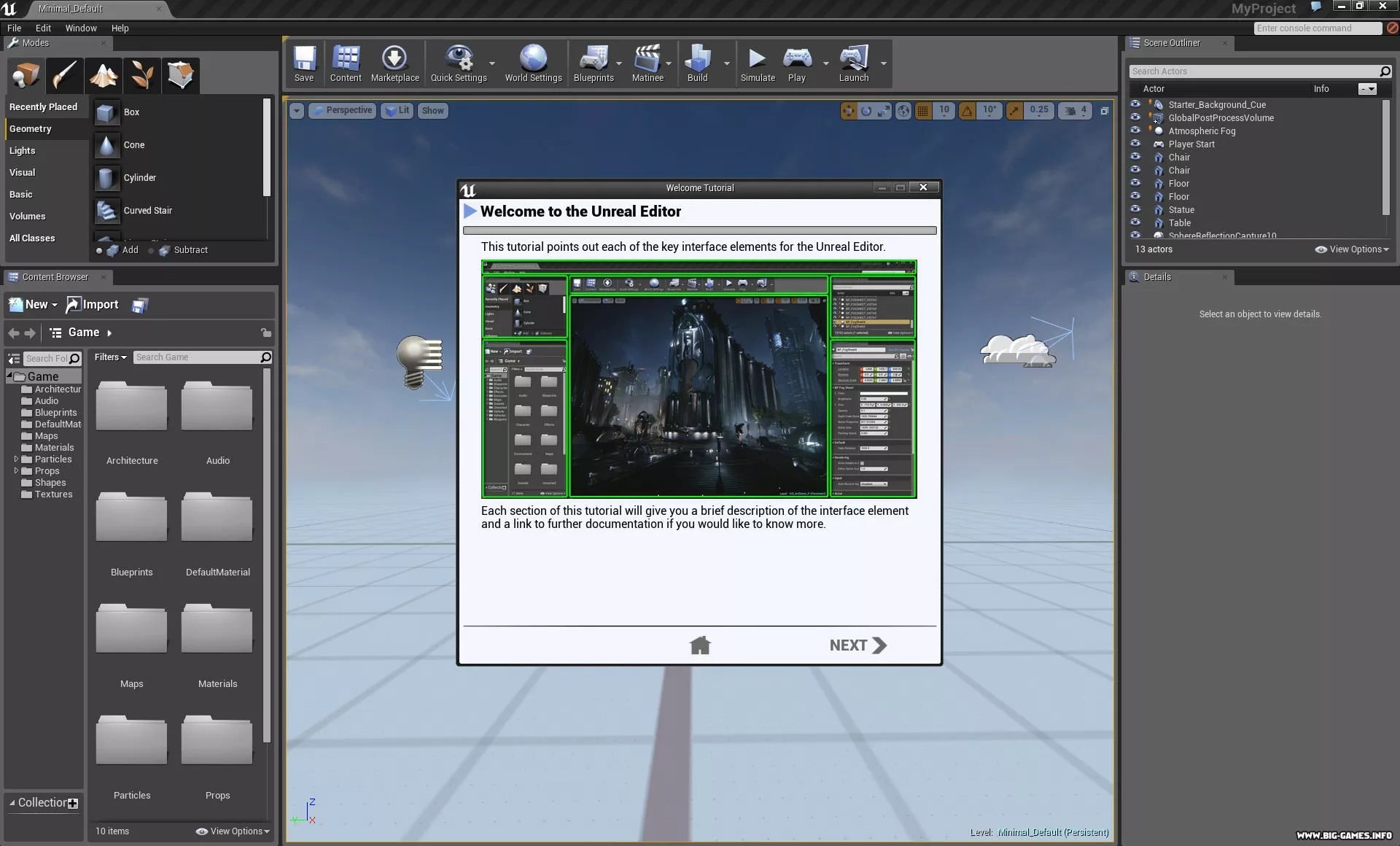1400x846 pixels.
Task: Click NEXT in the Welcome Tutorial
Action: pos(857,645)
